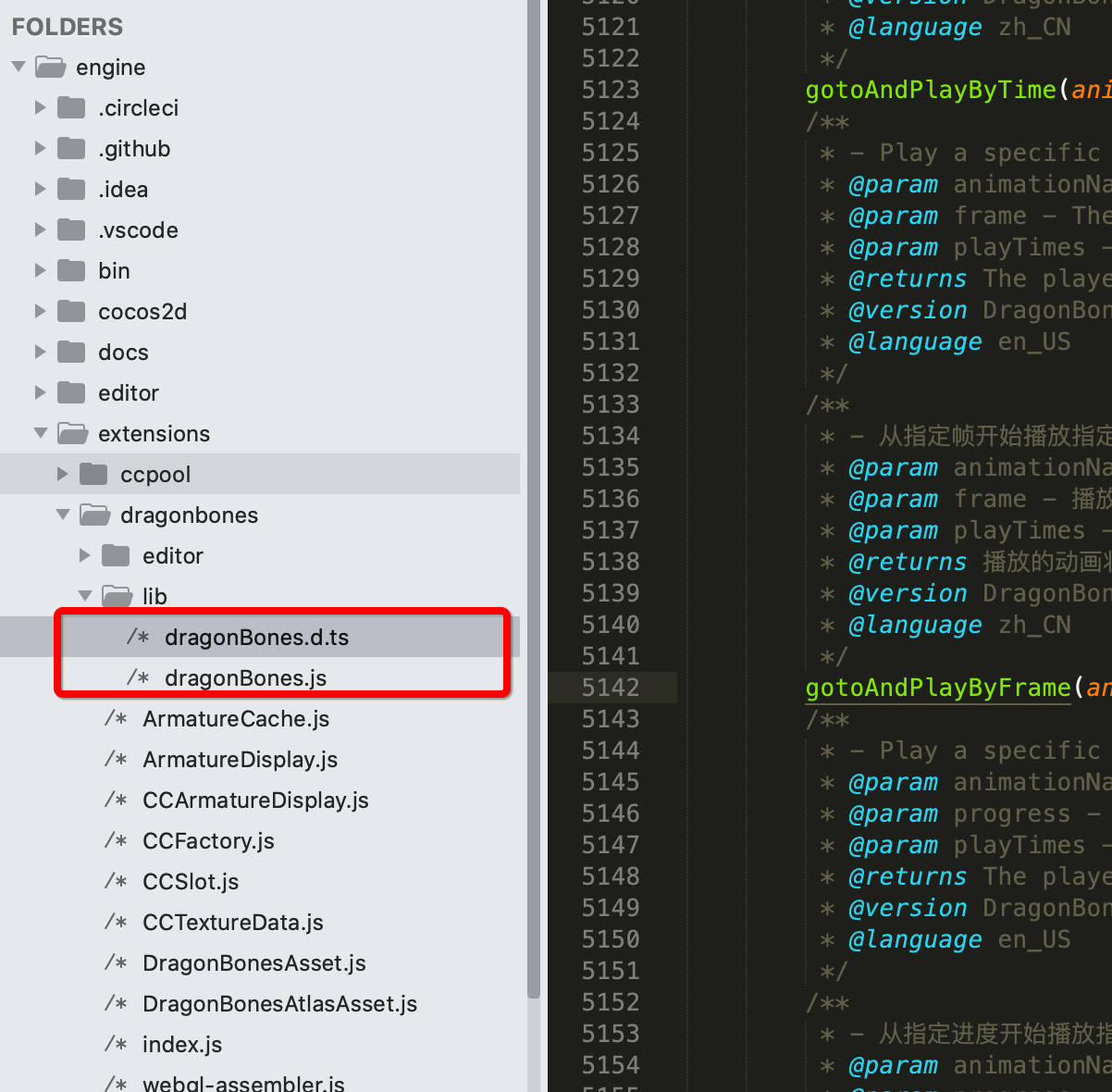Click the cocos2d folder icon
This screenshot has height=1092, width=1112.
(71, 312)
